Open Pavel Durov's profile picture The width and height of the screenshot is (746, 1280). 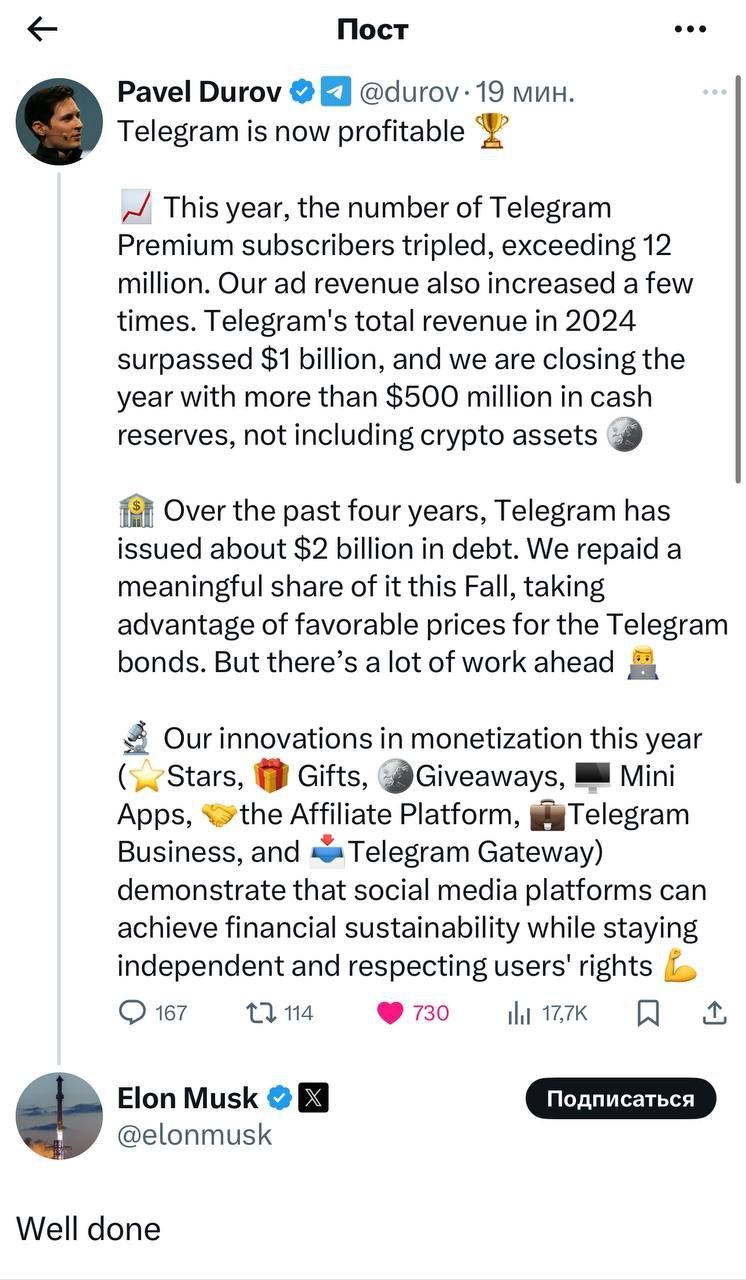pyautogui.click(x=59, y=122)
